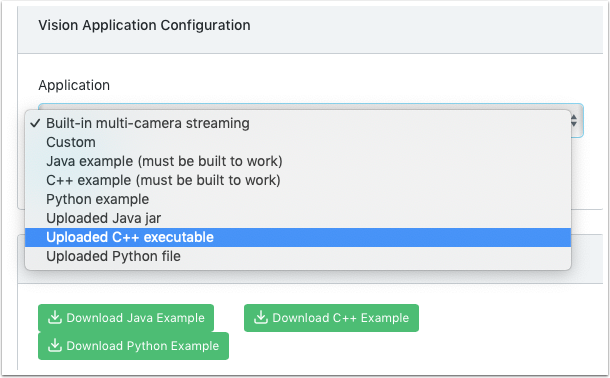This screenshot has width=610, height=378.
Task: Click the Vision Application Configuration header
Action: [x=144, y=25]
